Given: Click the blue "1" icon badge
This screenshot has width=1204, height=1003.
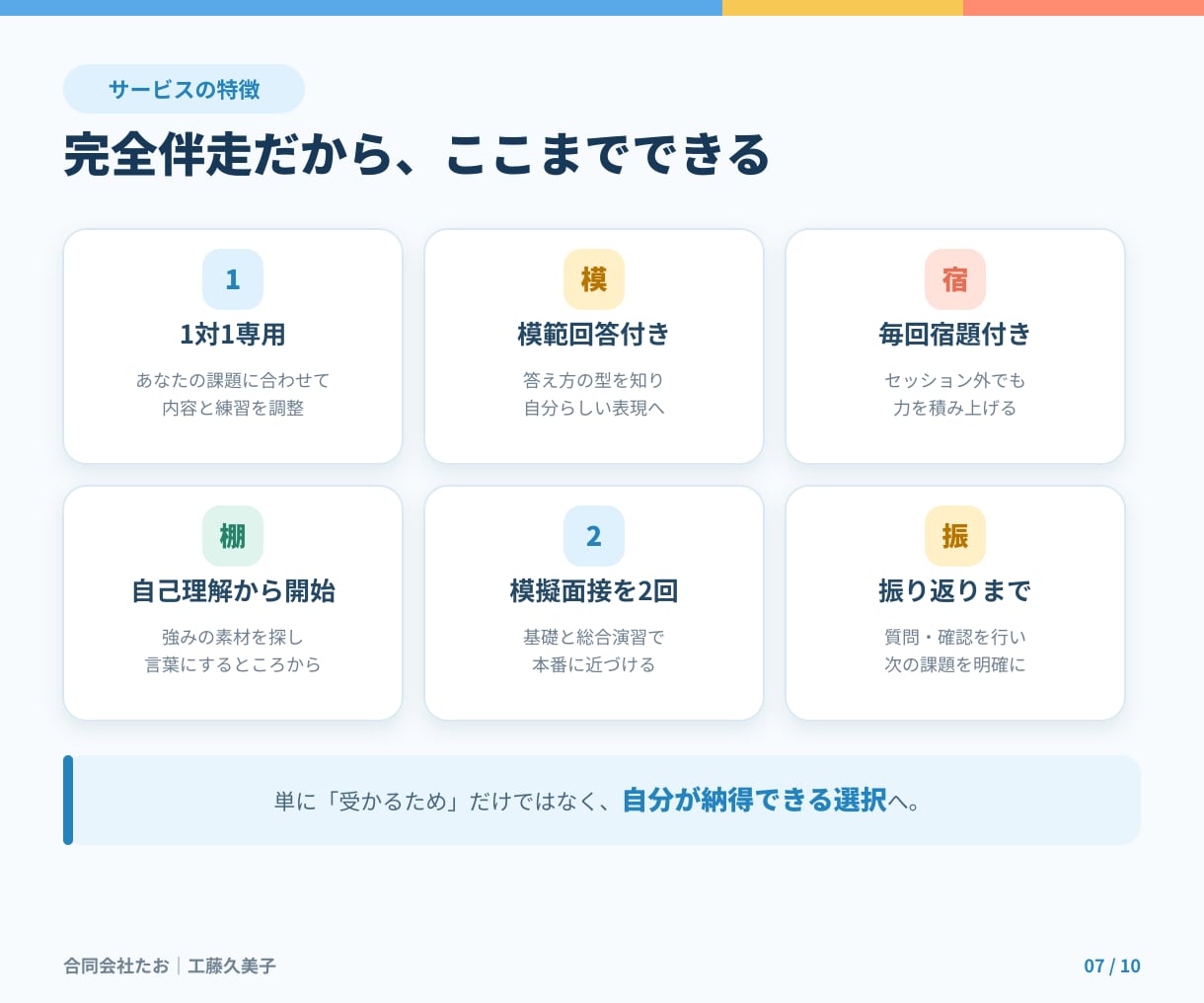Looking at the screenshot, I should tap(233, 279).
